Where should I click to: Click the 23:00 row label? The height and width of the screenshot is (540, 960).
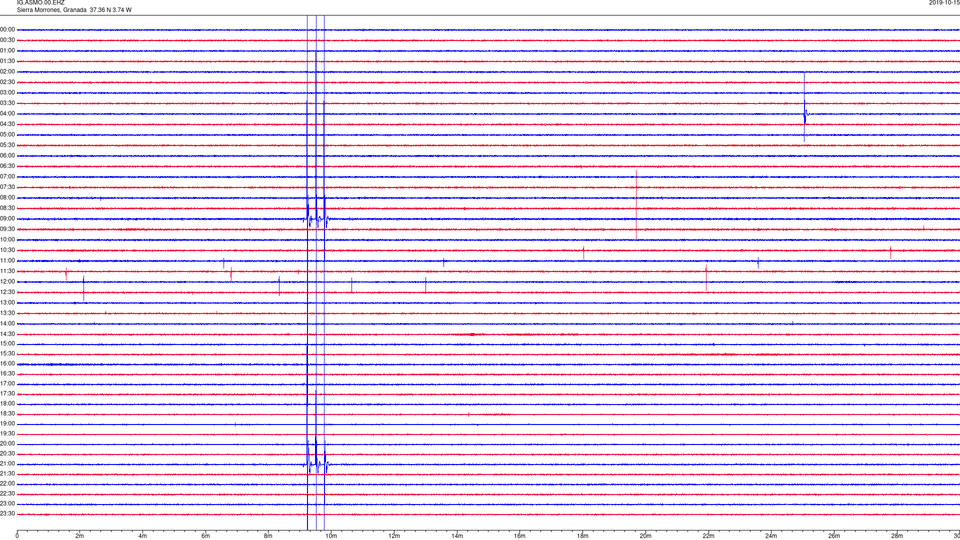[x=7, y=504]
